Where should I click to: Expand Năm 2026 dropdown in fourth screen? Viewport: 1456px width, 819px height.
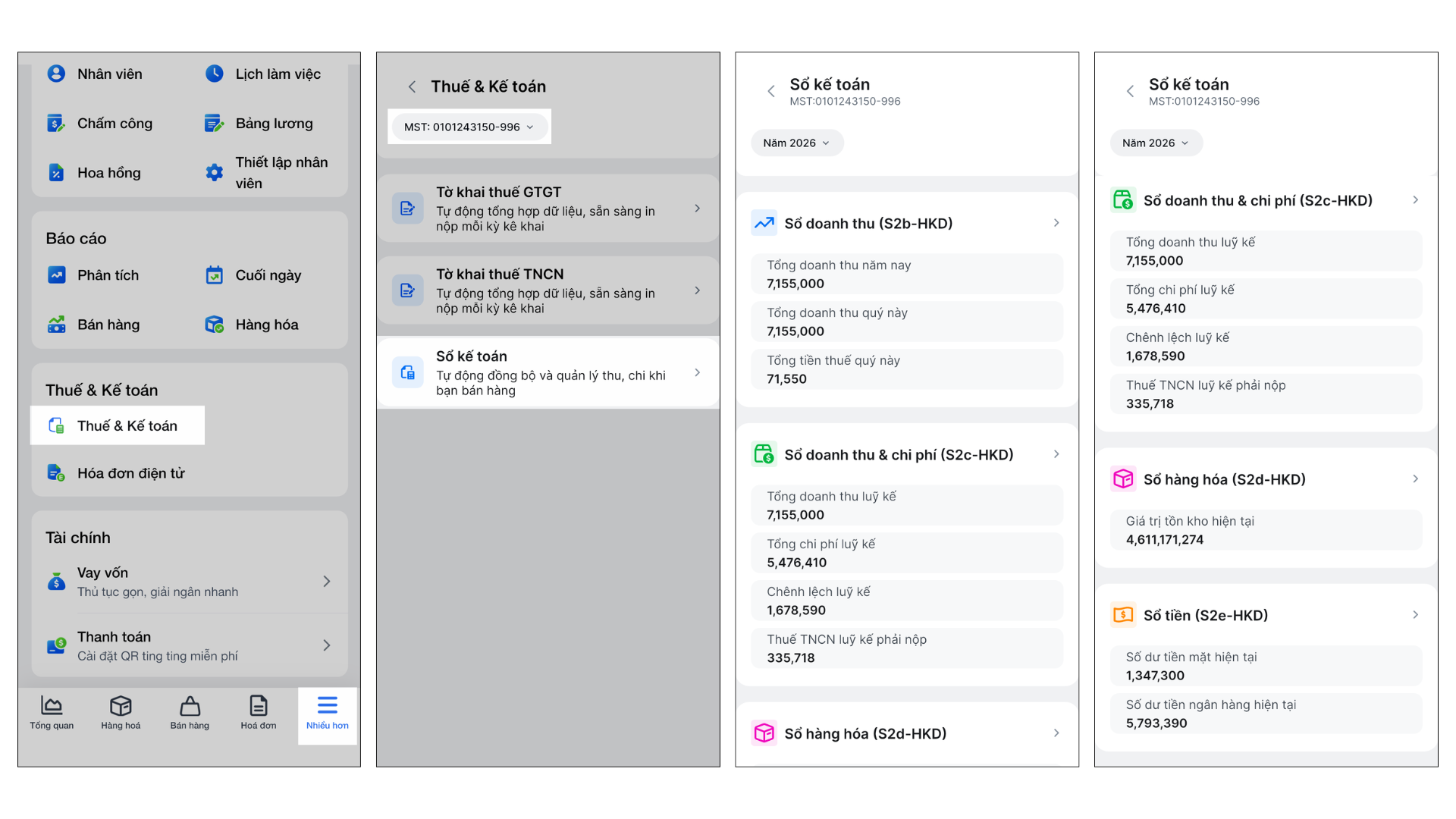(1155, 143)
